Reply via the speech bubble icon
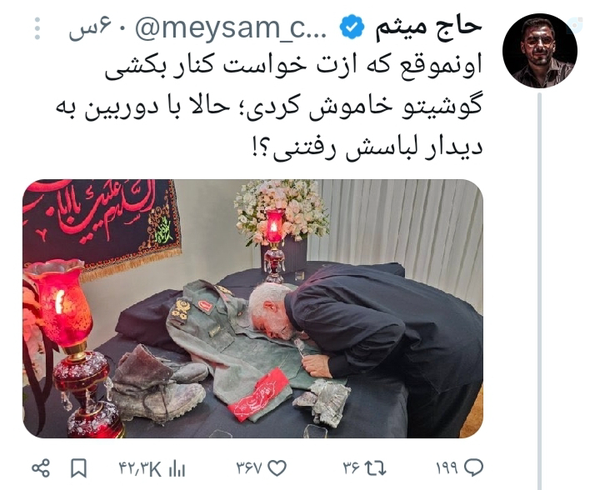 (x=474, y=467)
